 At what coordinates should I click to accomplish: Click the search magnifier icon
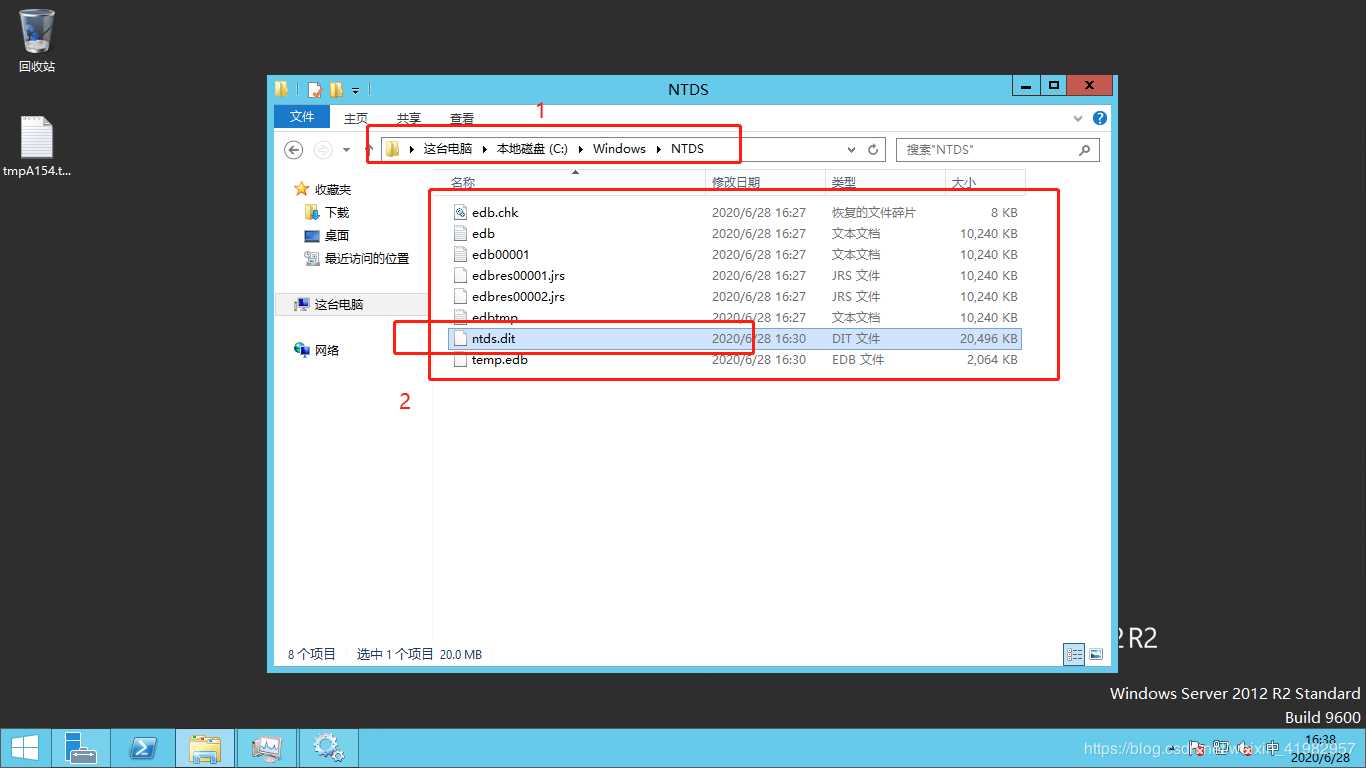pyautogui.click(x=1084, y=150)
